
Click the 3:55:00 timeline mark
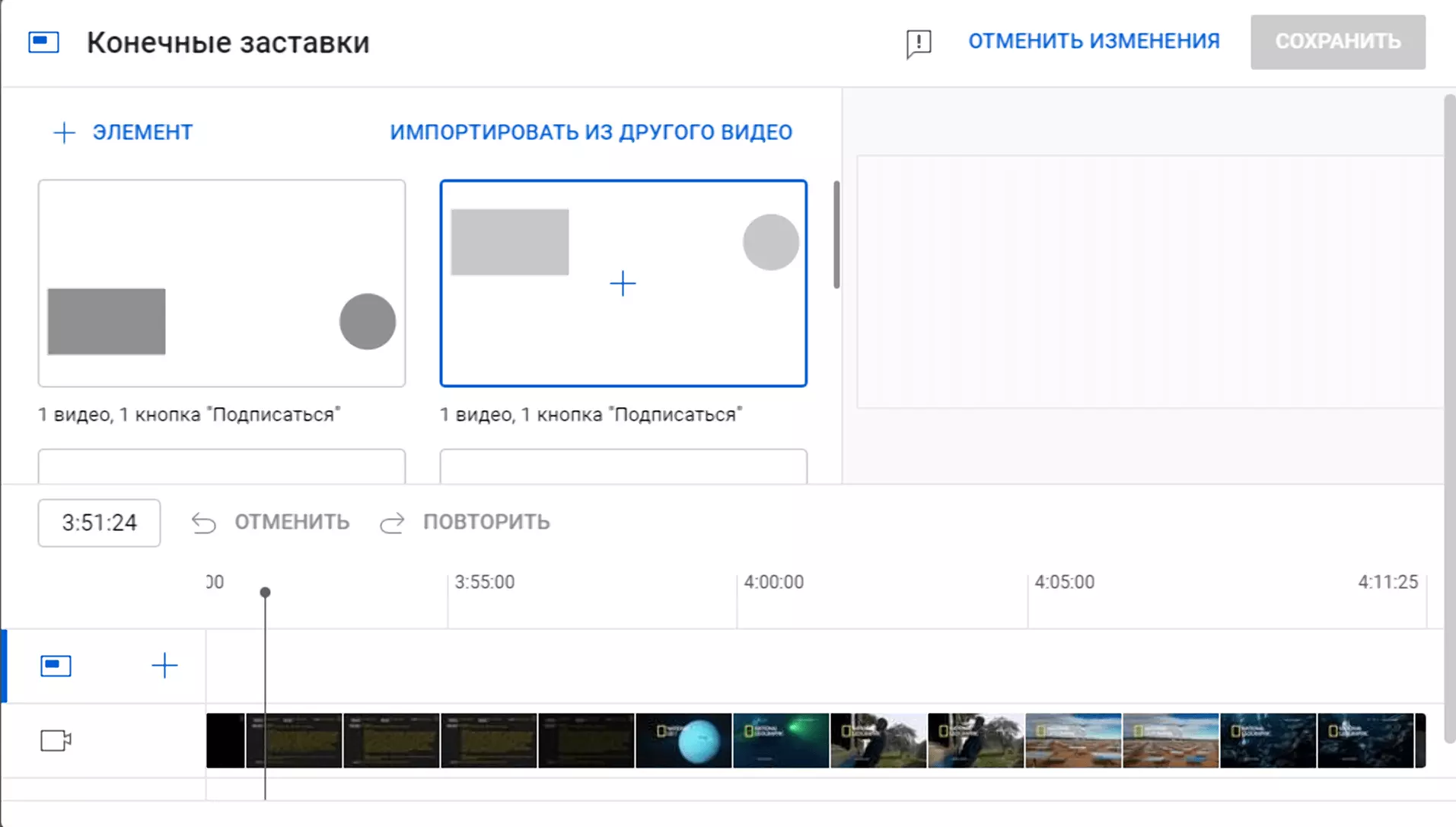click(485, 582)
